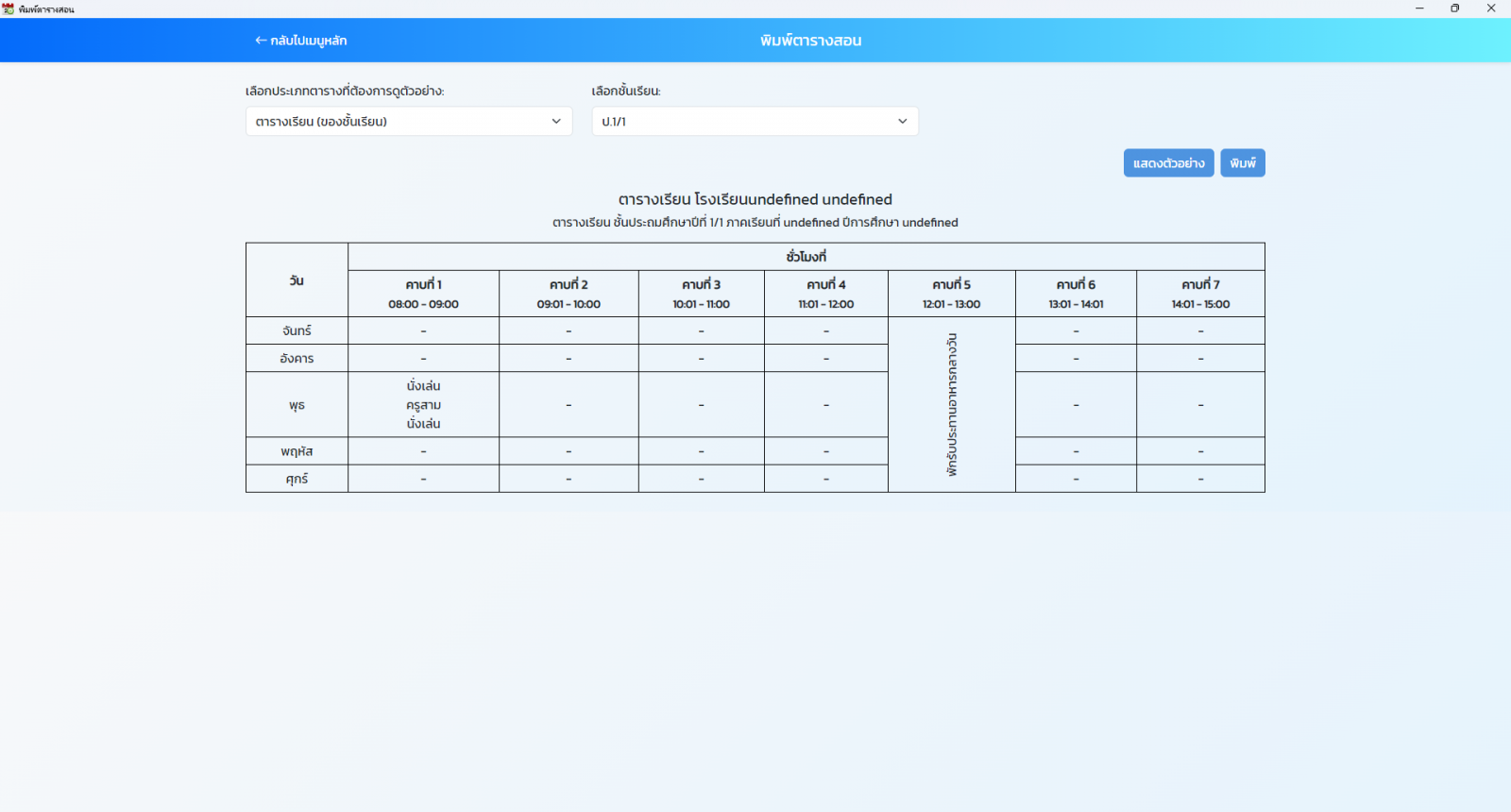1511x812 pixels.
Task: Click the app icon in the title bar
Action: [x=8, y=8]
